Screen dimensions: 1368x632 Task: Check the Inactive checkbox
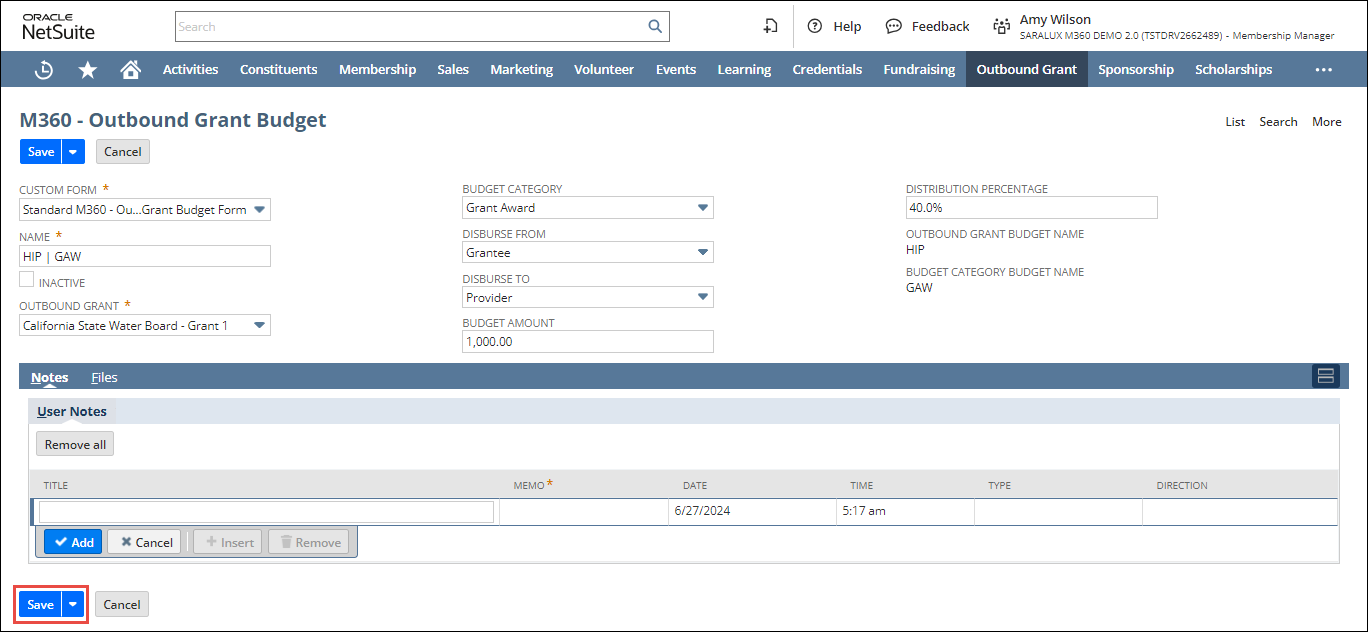click(x=27, y=281)
